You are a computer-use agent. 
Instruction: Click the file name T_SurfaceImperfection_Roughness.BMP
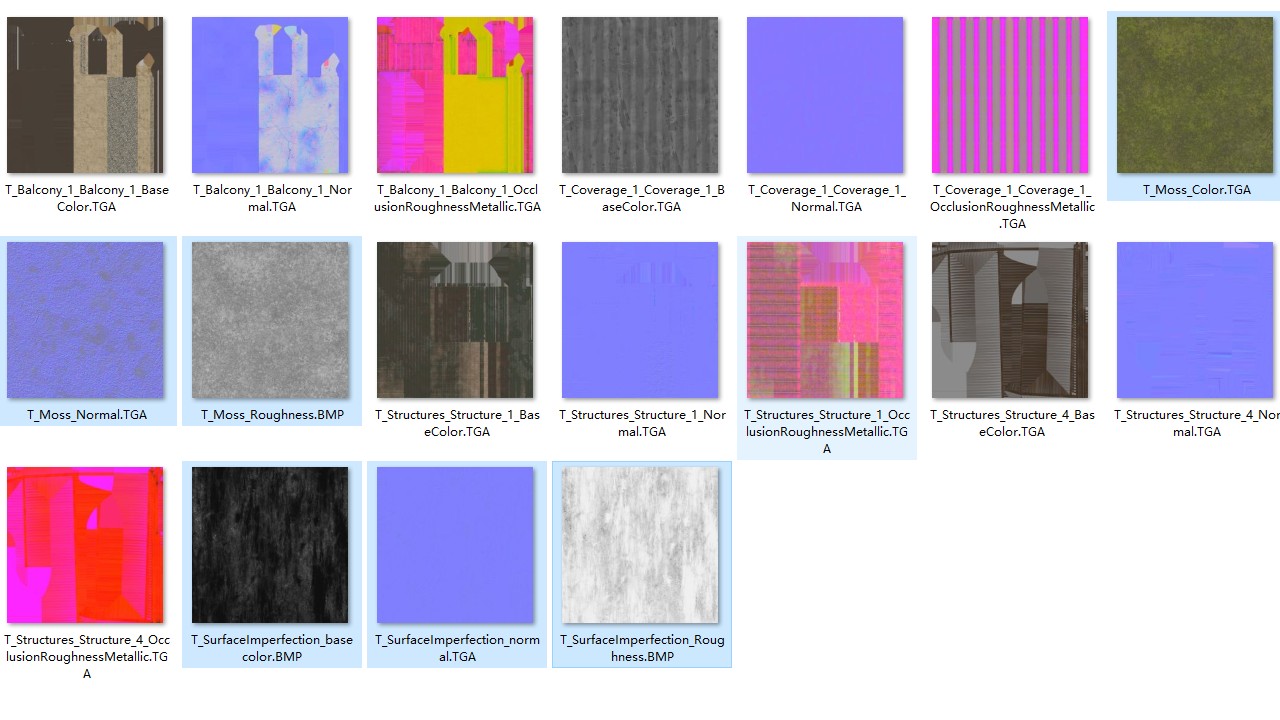[642, 648]
